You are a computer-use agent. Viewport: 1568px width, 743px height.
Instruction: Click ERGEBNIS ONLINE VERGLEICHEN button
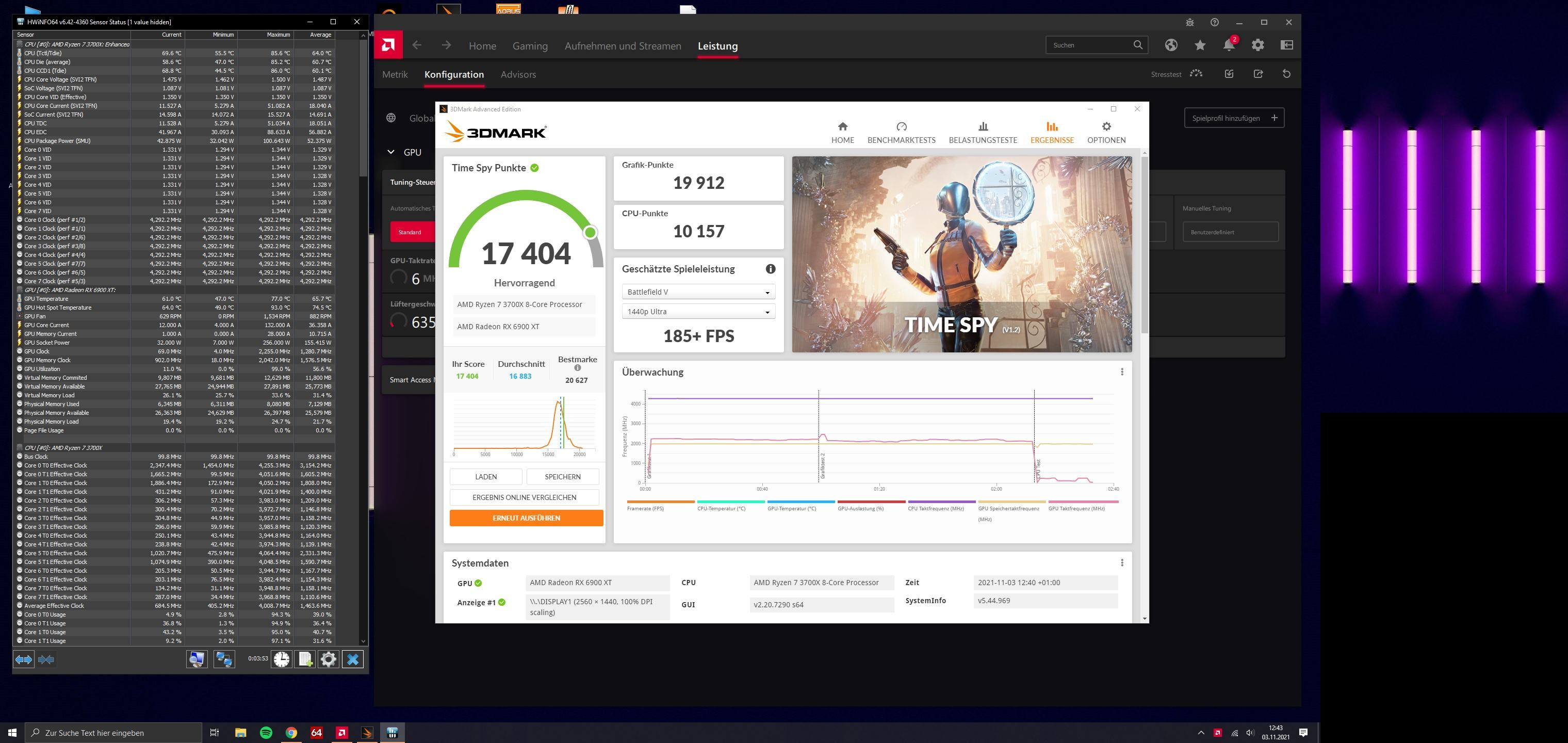tap(524, 497)
